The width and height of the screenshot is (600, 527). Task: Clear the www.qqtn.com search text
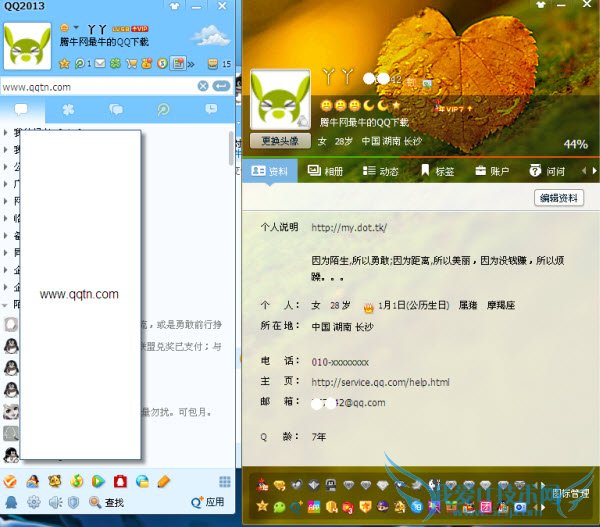[x=203, y=86]
